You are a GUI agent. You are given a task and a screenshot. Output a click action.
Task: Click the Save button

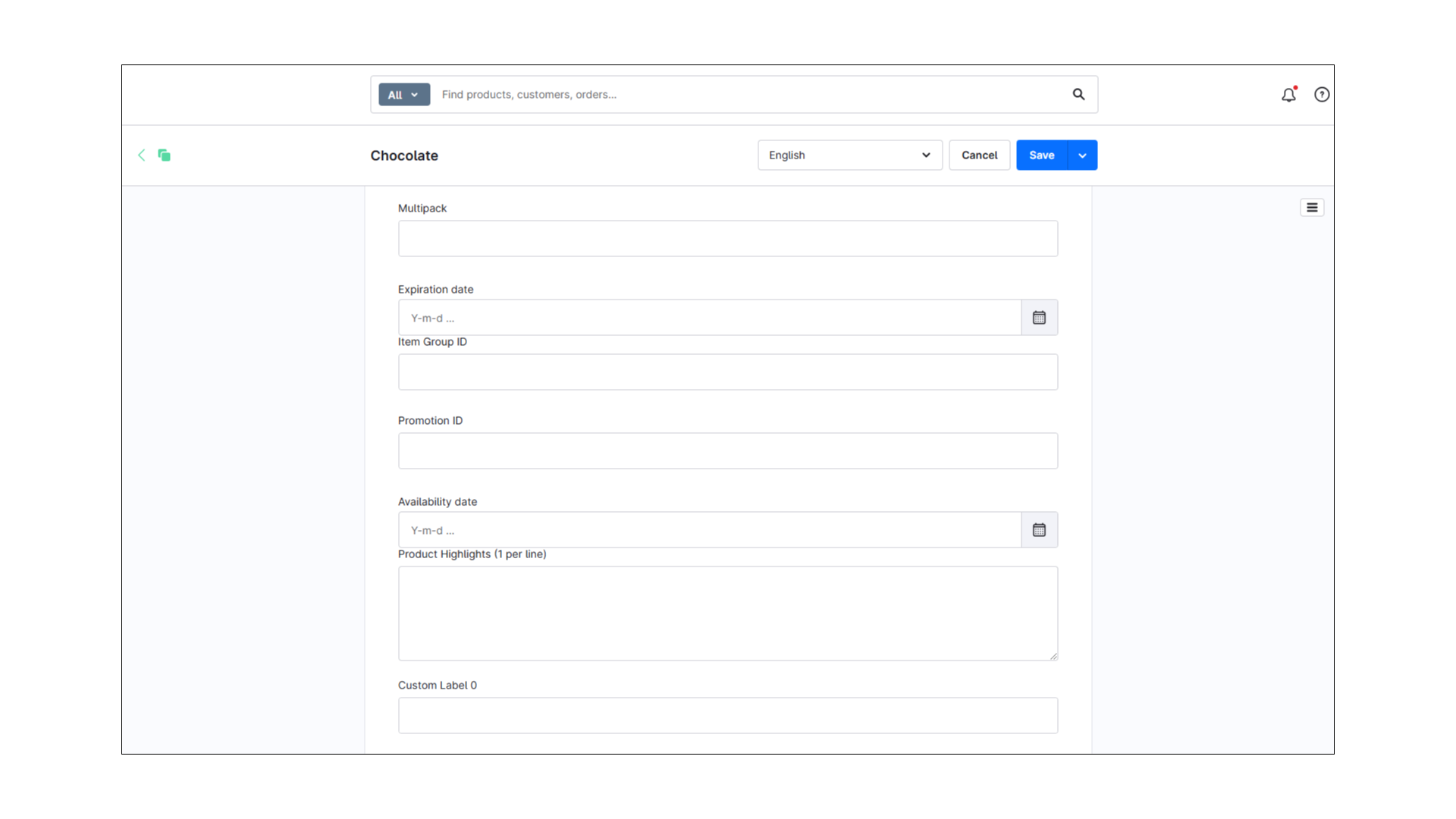pyautogui.click(x=1040, y=155)
